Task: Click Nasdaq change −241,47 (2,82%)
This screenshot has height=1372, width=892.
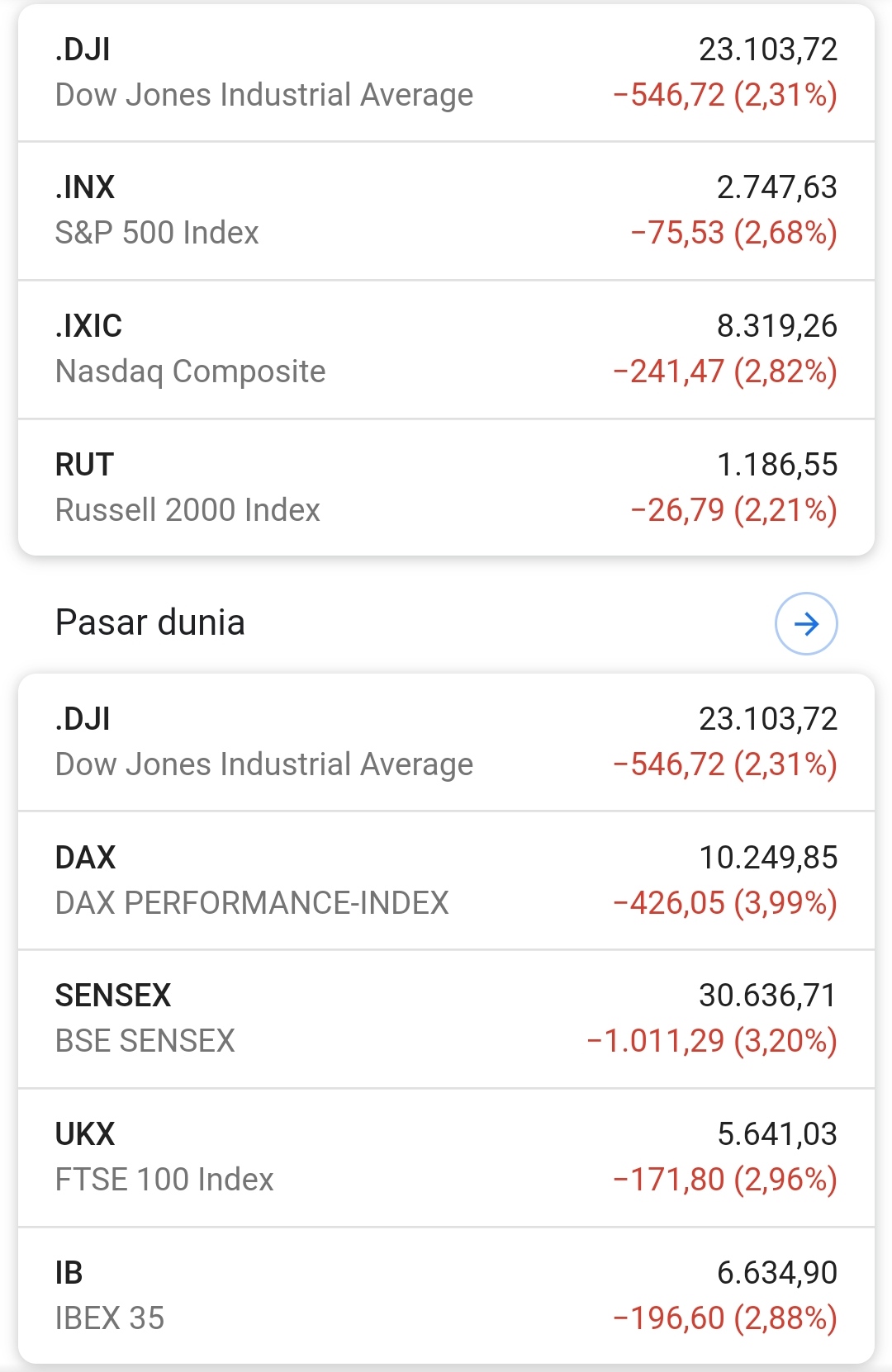Action: point(724,371)
